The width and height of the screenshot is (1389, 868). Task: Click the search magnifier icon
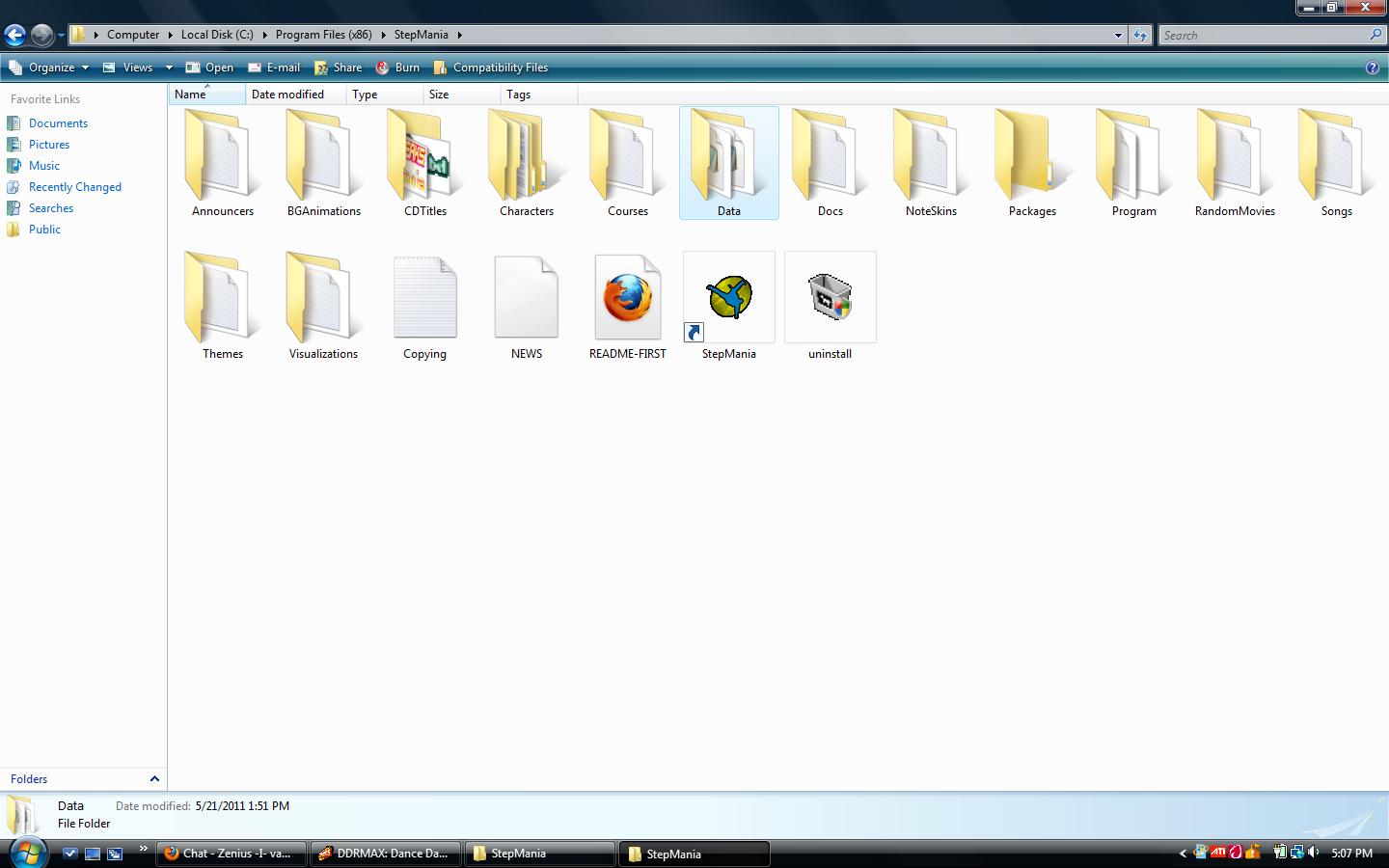[1375, 35]
